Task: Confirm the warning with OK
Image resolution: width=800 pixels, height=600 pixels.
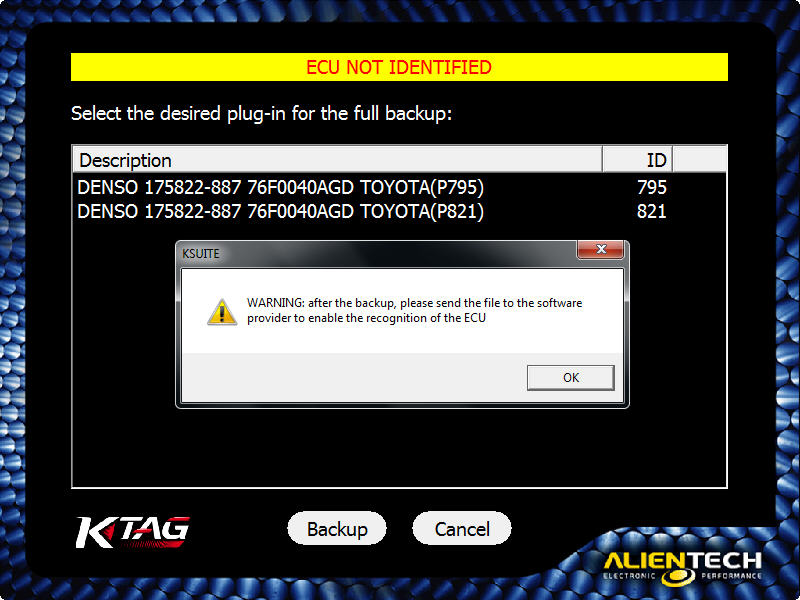Action: 570,378
